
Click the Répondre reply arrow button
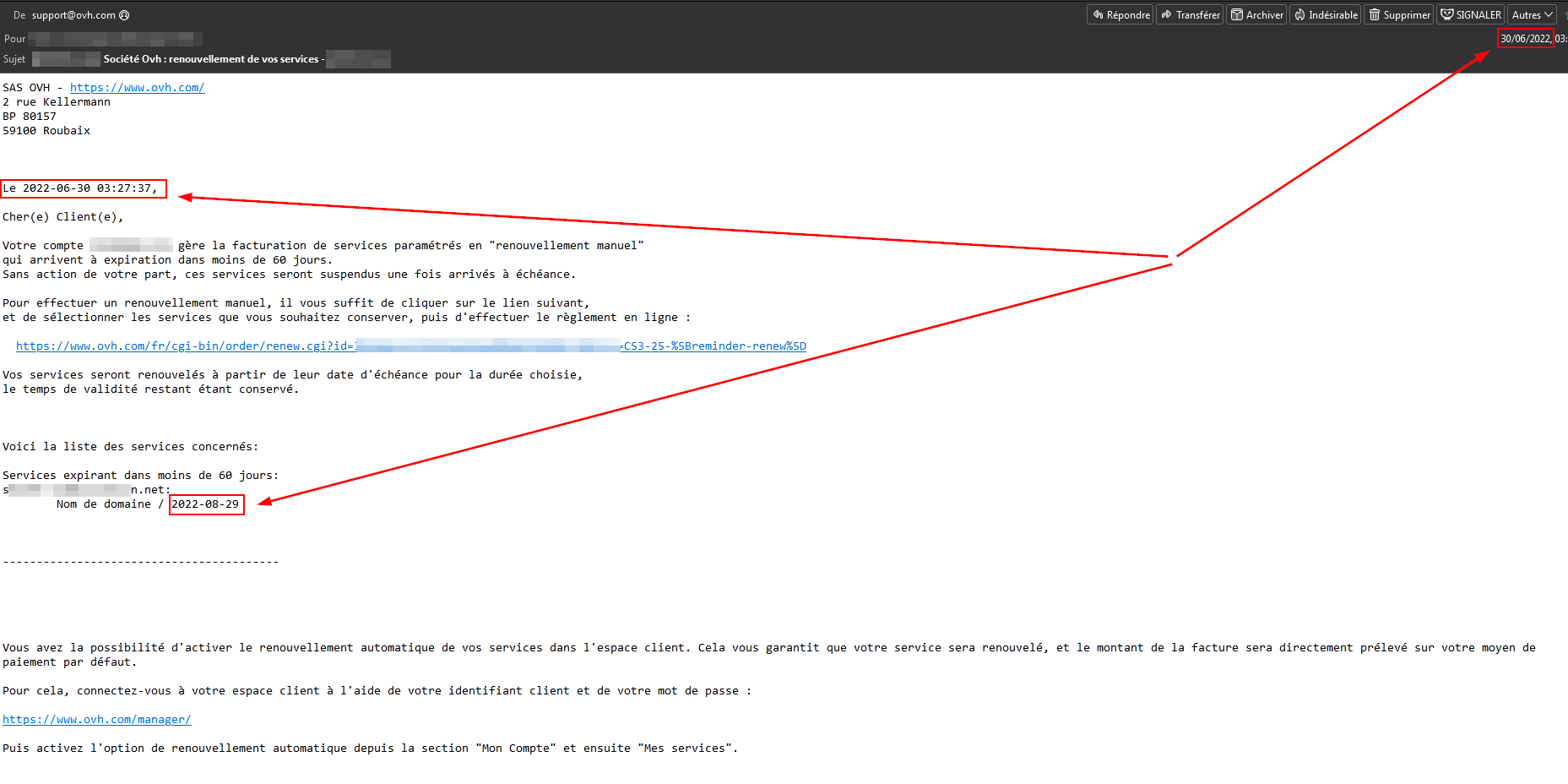[x=1120, y=15]
